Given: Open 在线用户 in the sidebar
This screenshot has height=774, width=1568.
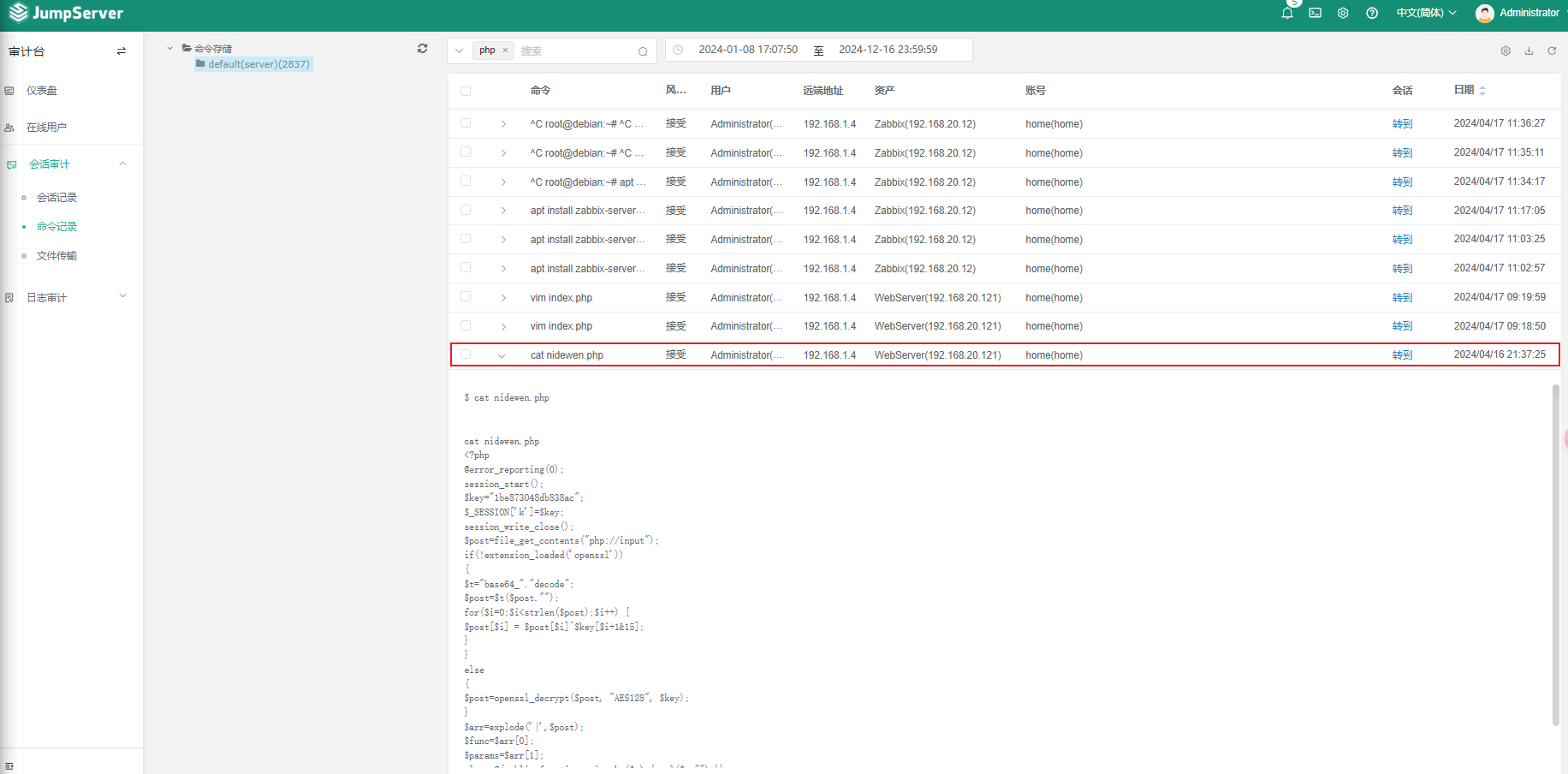Looking at the screenshot, I should [46, 128].
